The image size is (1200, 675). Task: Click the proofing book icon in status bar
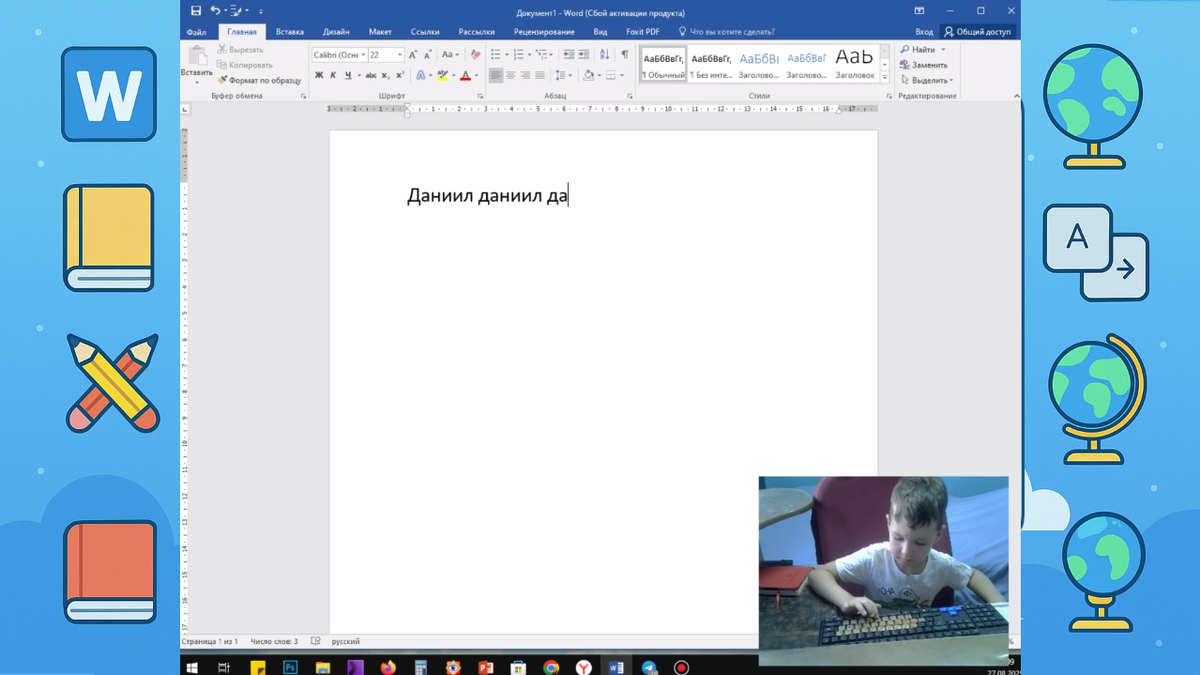coord(316,641)
